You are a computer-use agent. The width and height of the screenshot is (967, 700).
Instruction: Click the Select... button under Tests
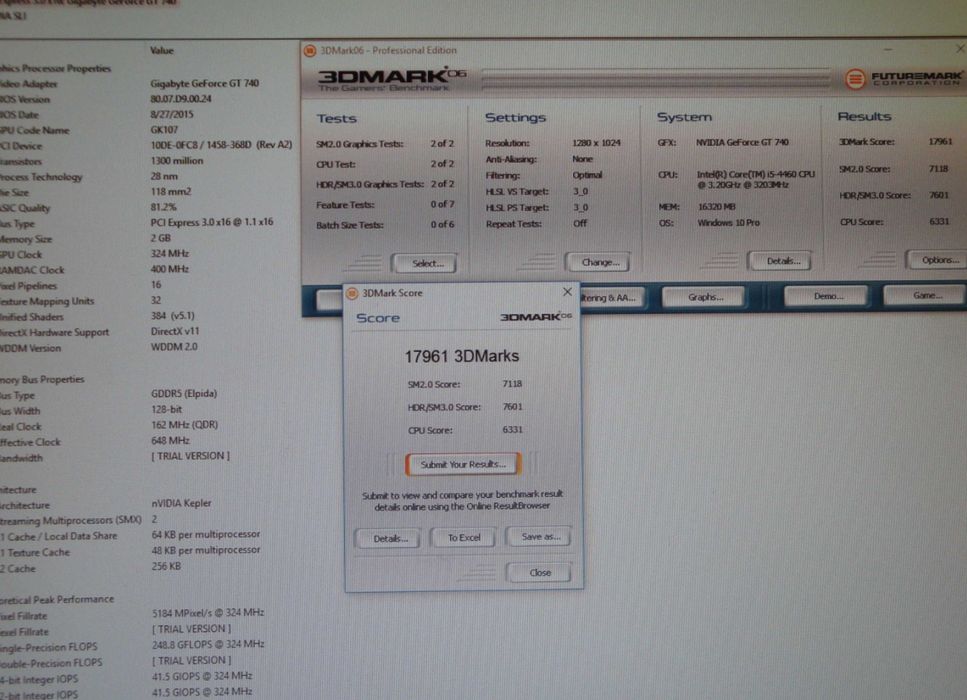(426, 263)
